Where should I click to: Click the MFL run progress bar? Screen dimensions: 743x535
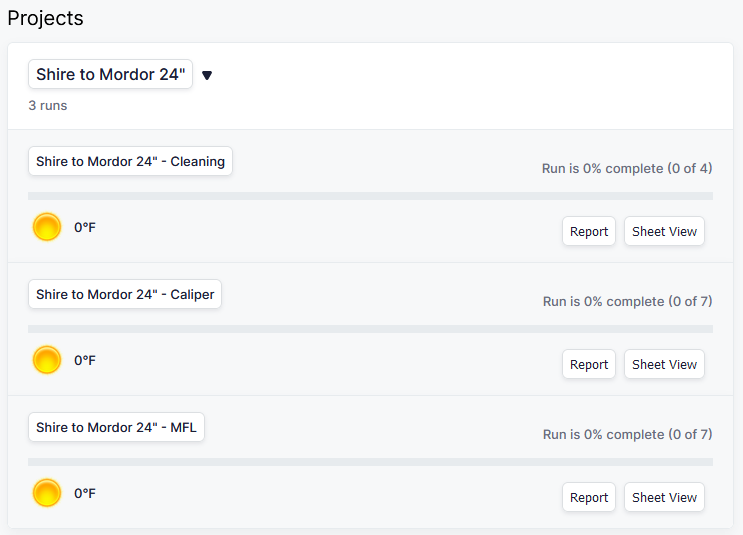tap(370, 462)
